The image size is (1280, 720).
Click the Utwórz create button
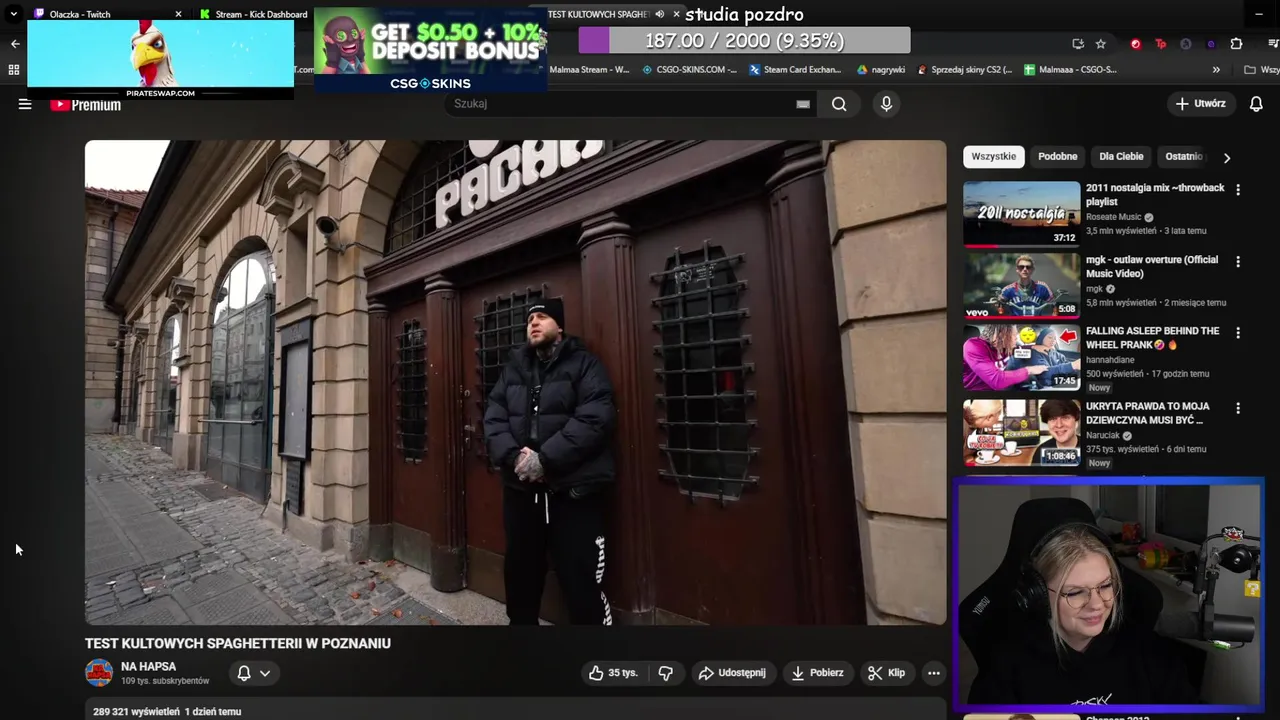pos(1200,104)
